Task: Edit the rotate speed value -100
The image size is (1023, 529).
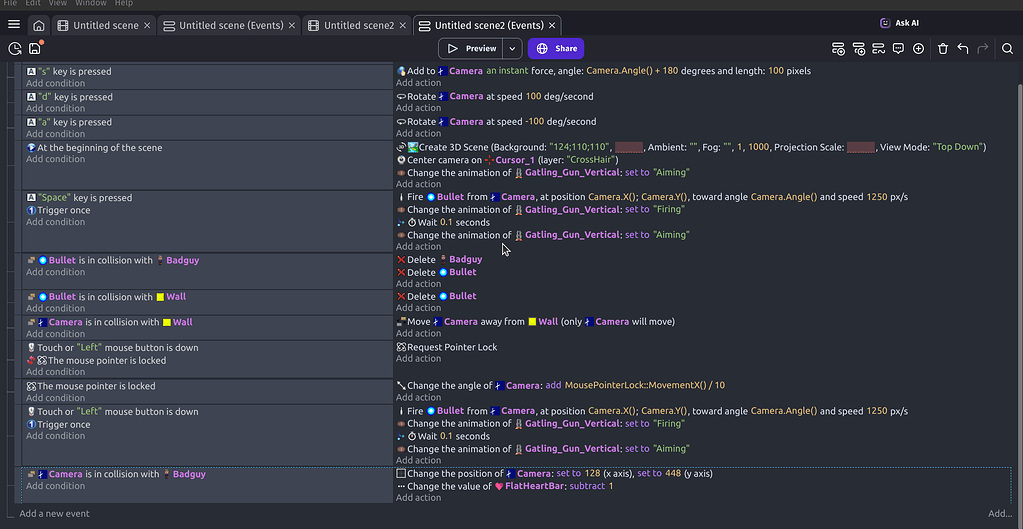Action: [x=534, y=121]
